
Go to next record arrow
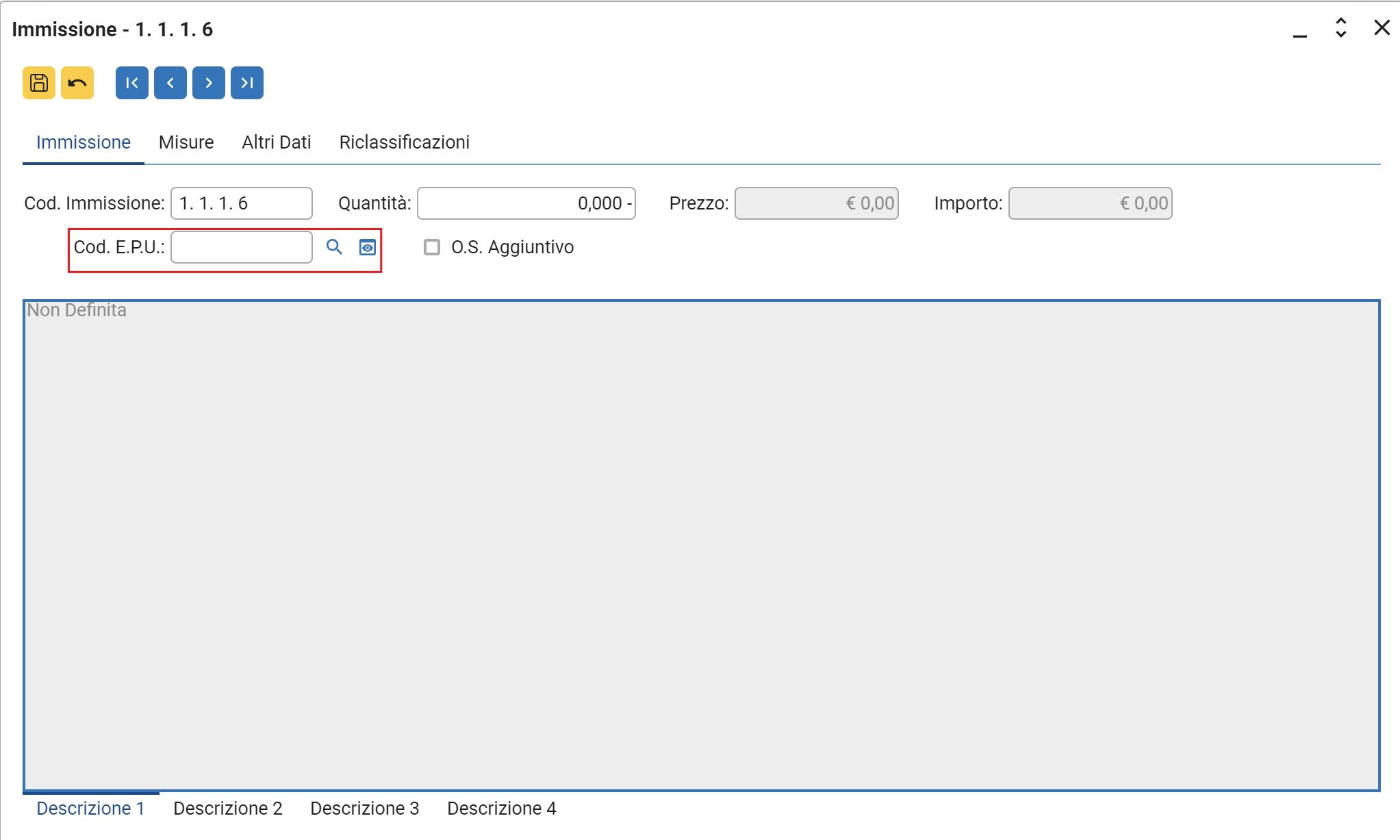point(209,83)
